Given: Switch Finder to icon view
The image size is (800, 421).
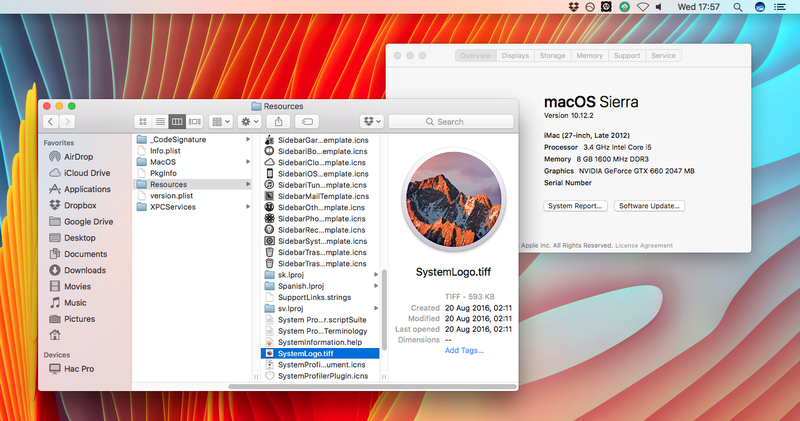Looking at the screenshot, I should (x=143, y=121).
